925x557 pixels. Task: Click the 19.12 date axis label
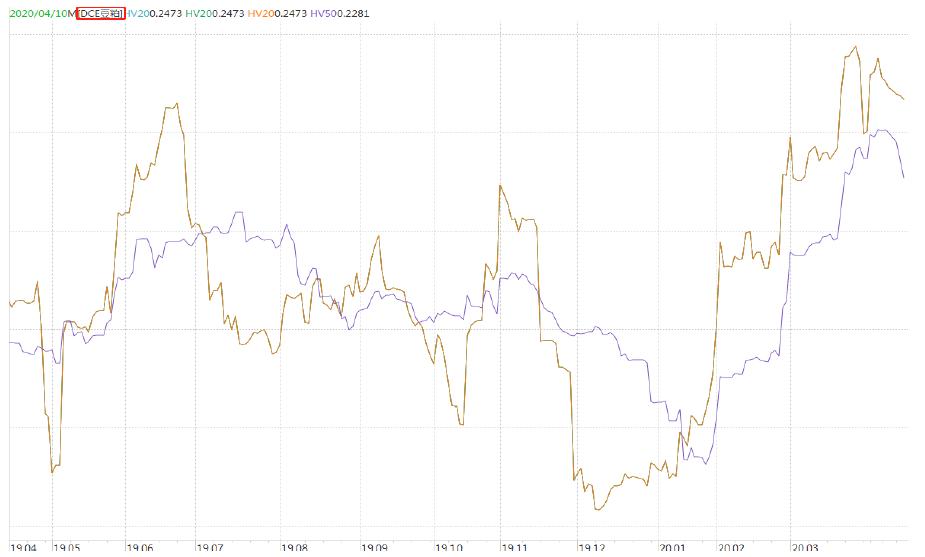tap(593, 548)
